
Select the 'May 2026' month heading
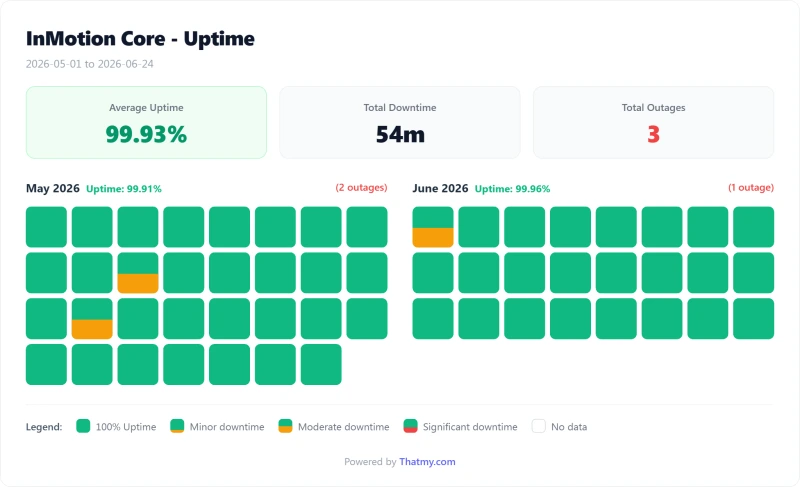[53, 188]
